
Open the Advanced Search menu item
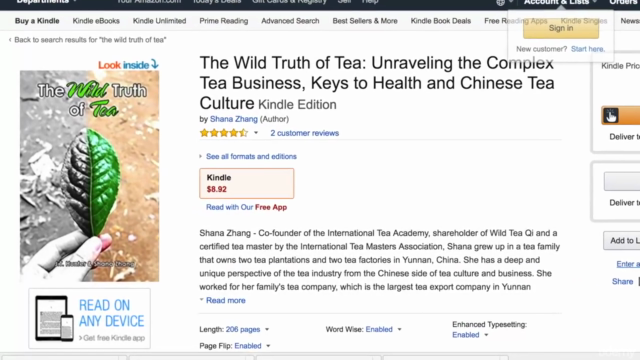290,21
